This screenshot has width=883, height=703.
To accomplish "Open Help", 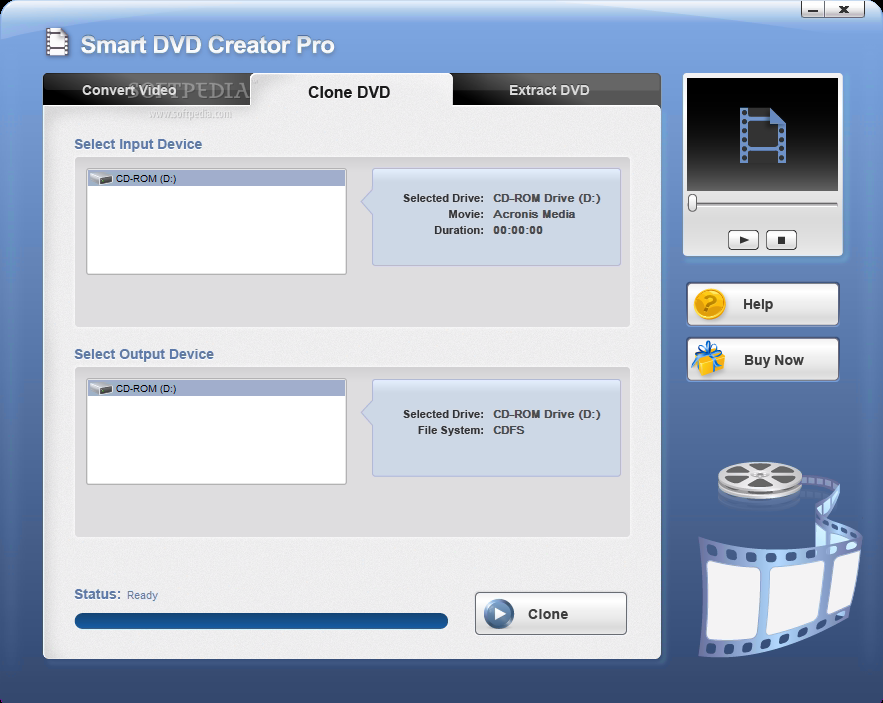I will pos(762,304).
